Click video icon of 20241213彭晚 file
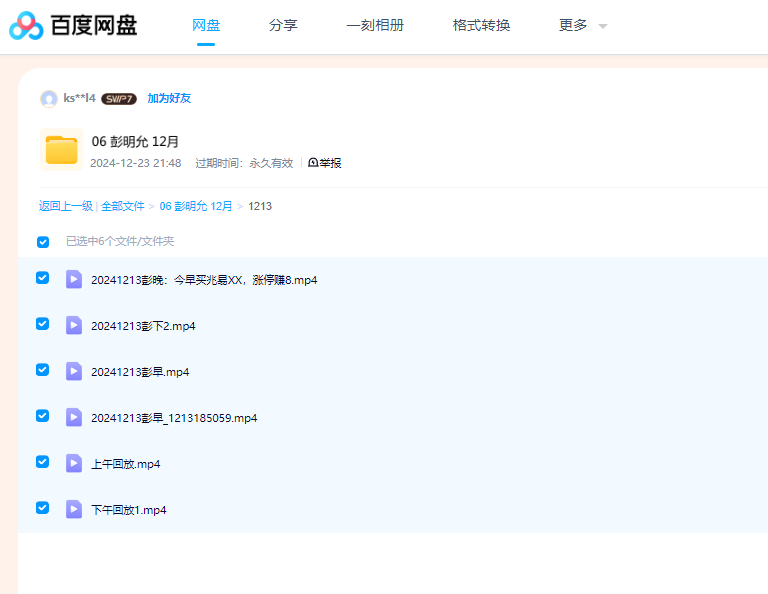Viewport: 768px width, 594px height. point(74,279)
